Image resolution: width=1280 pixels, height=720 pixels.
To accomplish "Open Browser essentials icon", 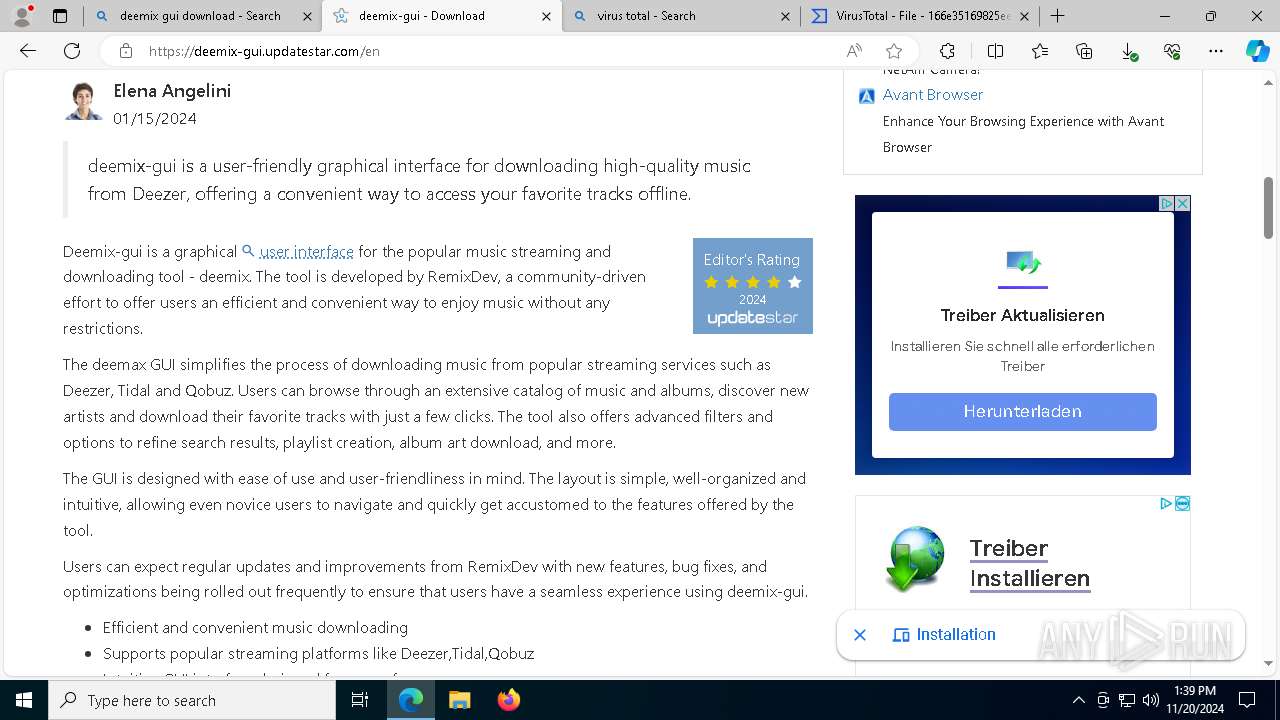I will [x=1172, y=51].
